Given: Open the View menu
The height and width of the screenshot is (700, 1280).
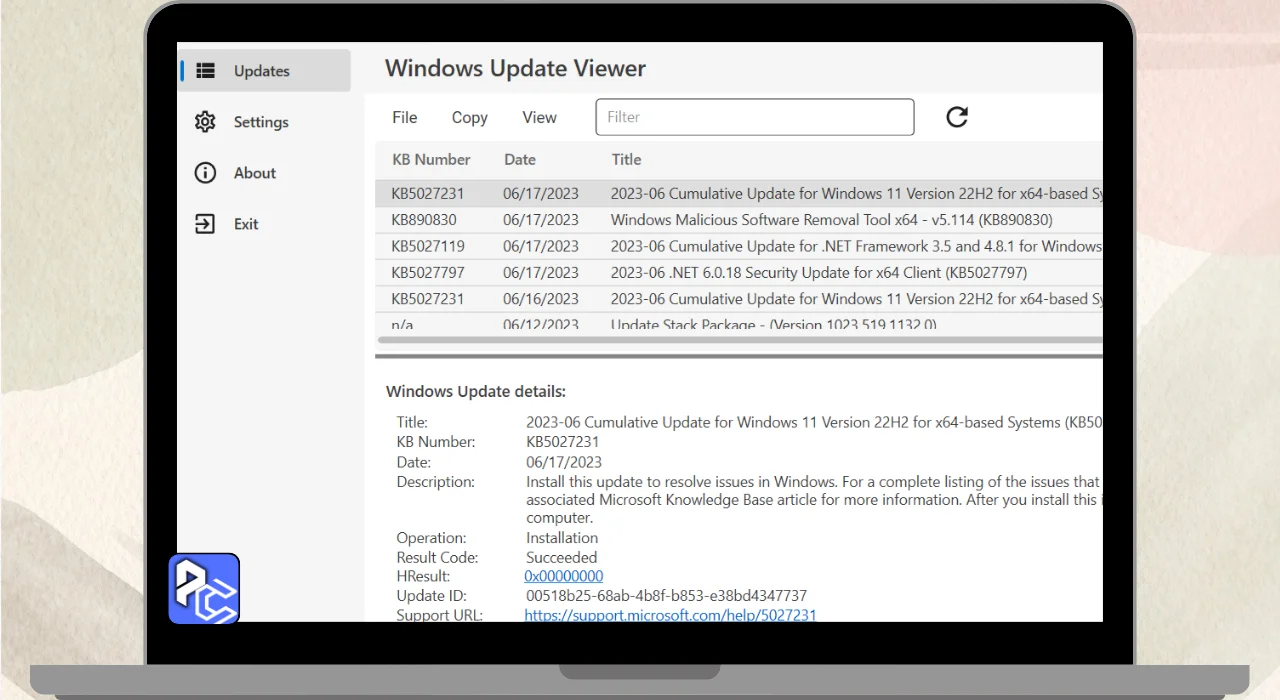Looking at the screenshot, I should tap(539, 117).
